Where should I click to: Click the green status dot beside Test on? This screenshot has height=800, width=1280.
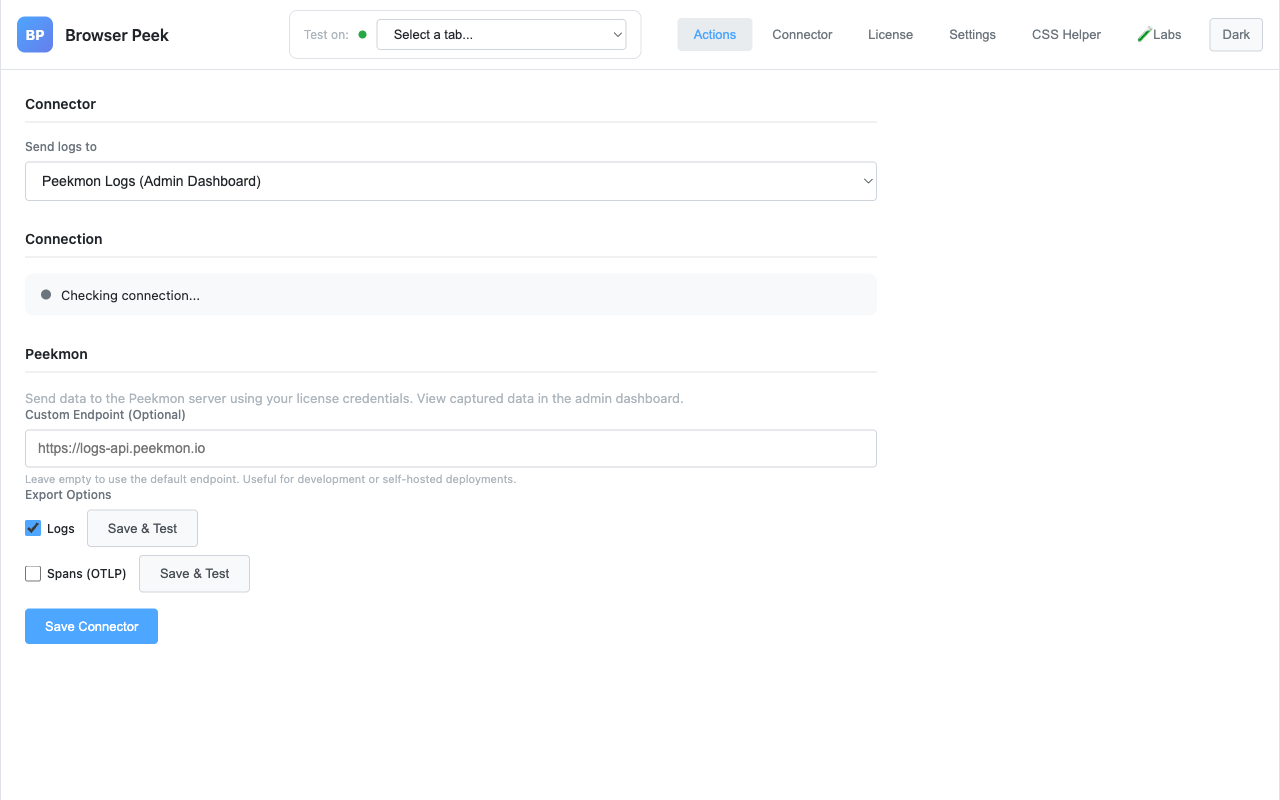pyautogui.click(x=362, y=34)
